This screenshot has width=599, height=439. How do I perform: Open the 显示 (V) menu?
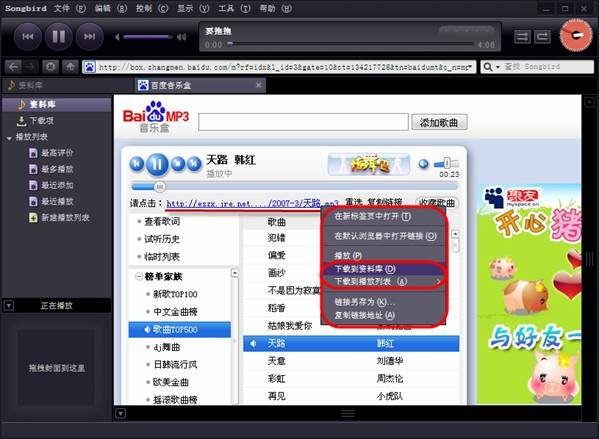point(193,8)
